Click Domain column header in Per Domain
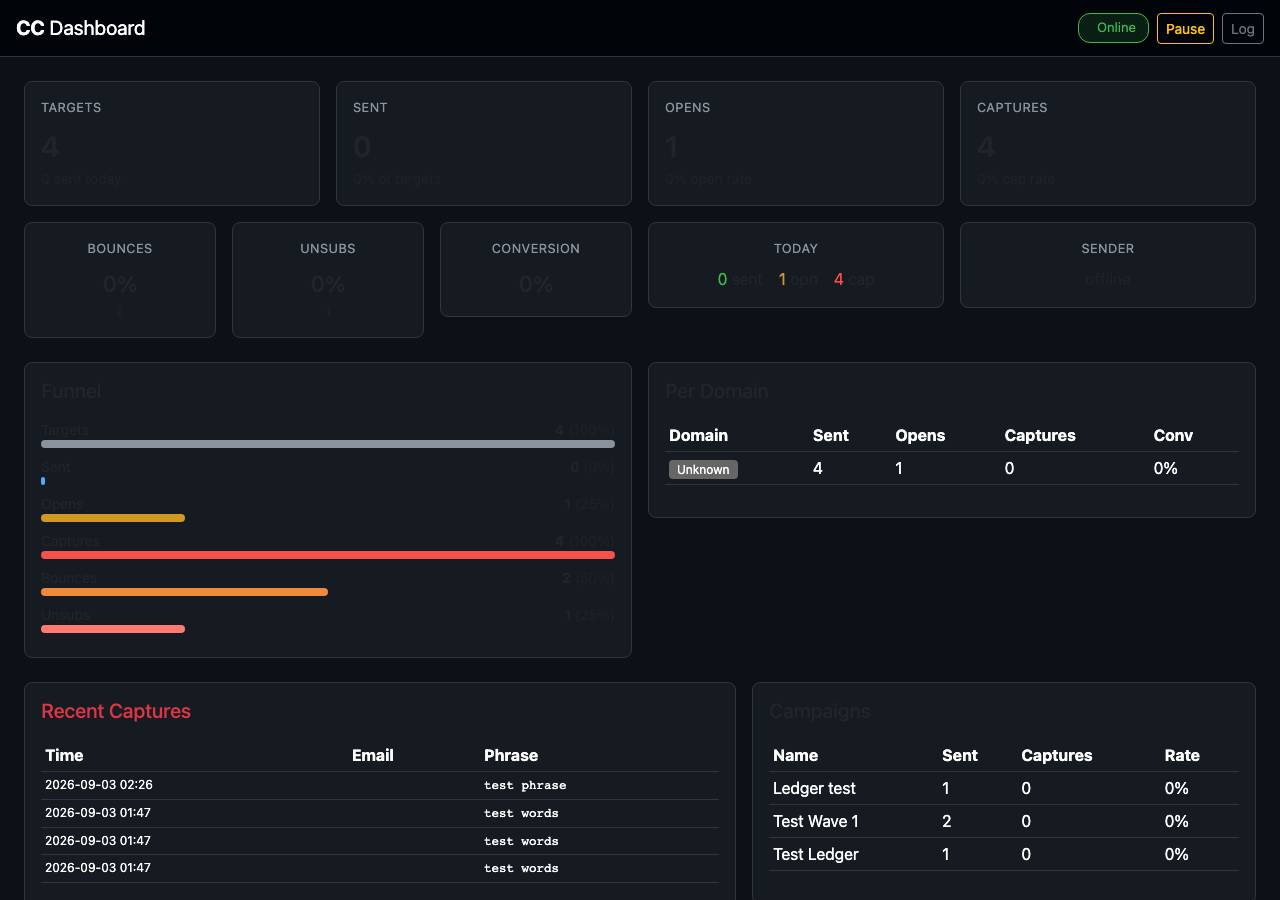Screen dimensions: 1280x900 point(698,435)
